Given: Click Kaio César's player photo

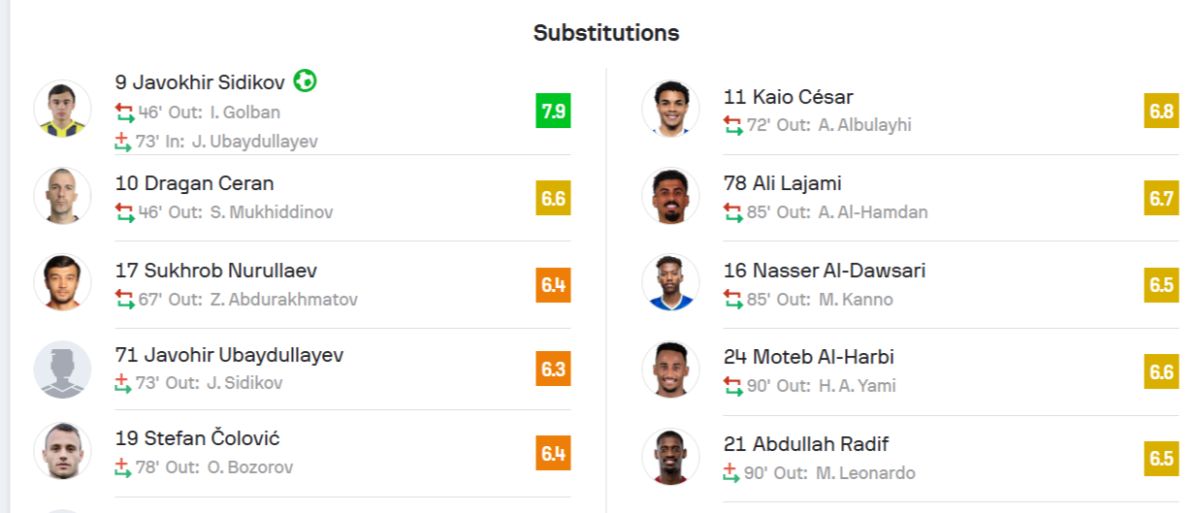Looking at the screenshot, I should [x=670, y=109].
